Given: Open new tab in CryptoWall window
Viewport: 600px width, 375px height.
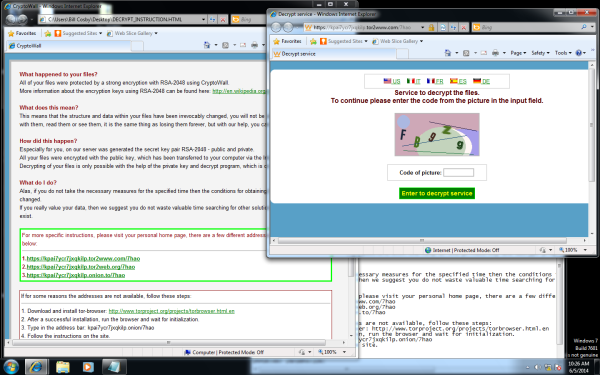Looking at the screenshot, I should 137,46.
